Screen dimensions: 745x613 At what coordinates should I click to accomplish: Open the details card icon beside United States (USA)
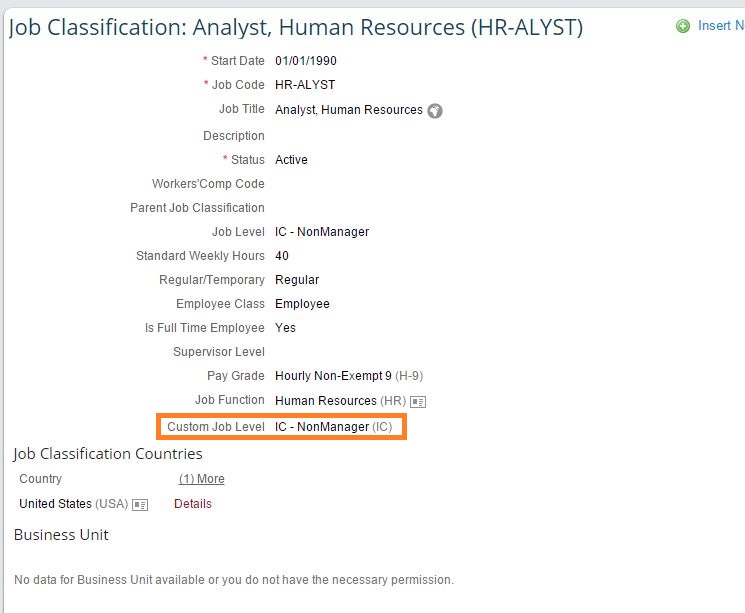point(140,504)
